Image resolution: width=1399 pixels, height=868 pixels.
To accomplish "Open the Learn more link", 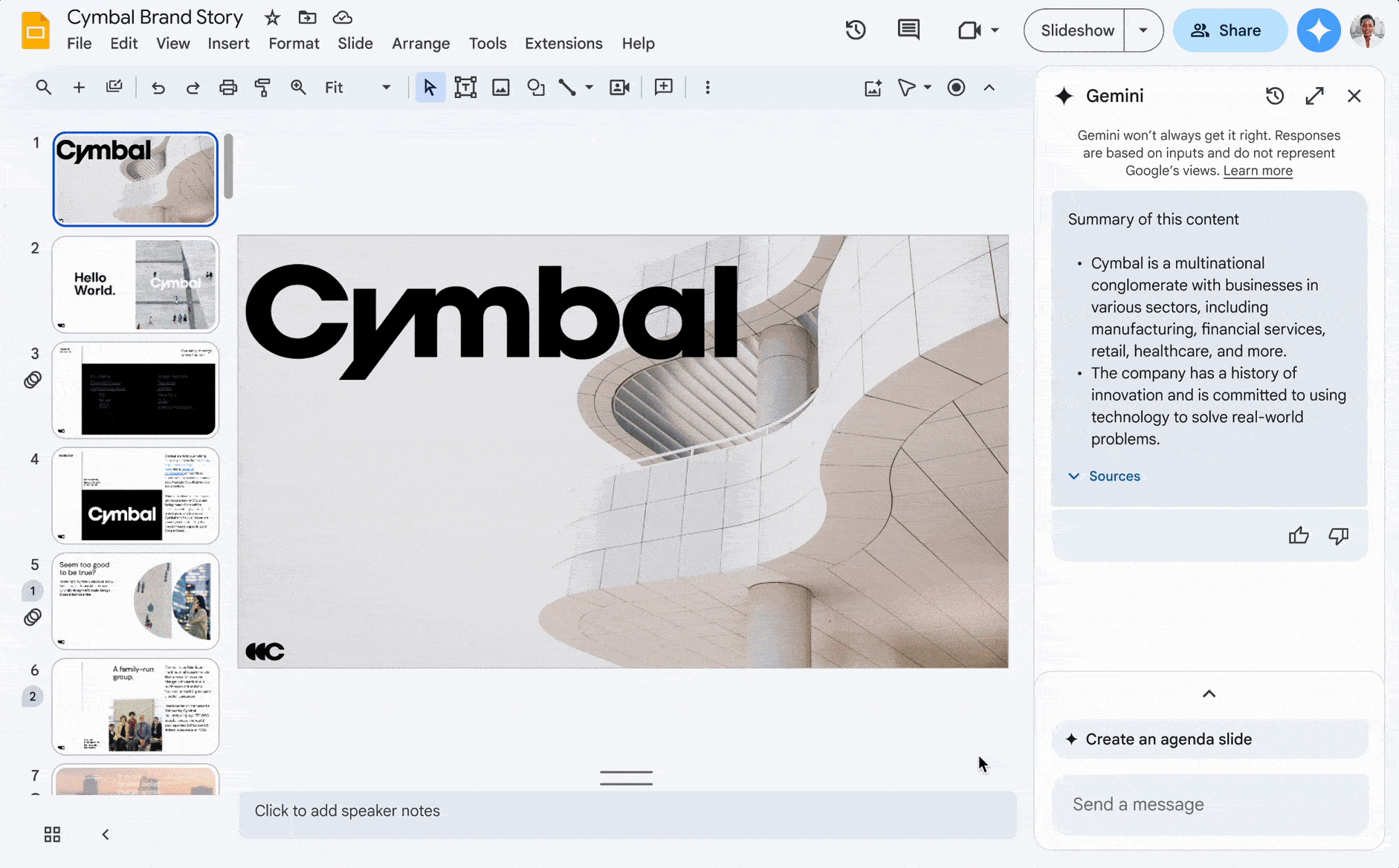I will coord(1258,171).
